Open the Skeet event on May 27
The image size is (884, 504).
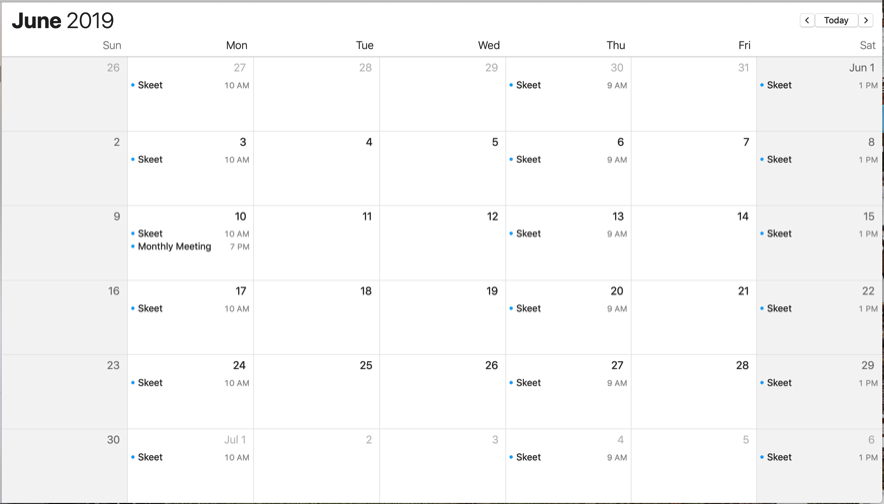pos(191,85)
